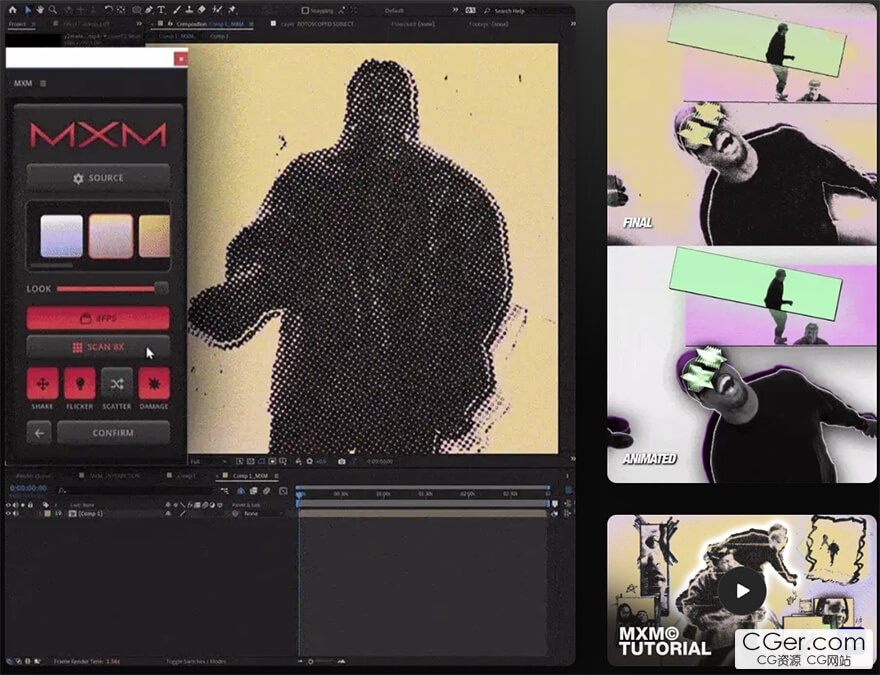
Task: Hide the [Comp 1] layer eye toggle
Action: click(8, 513)
